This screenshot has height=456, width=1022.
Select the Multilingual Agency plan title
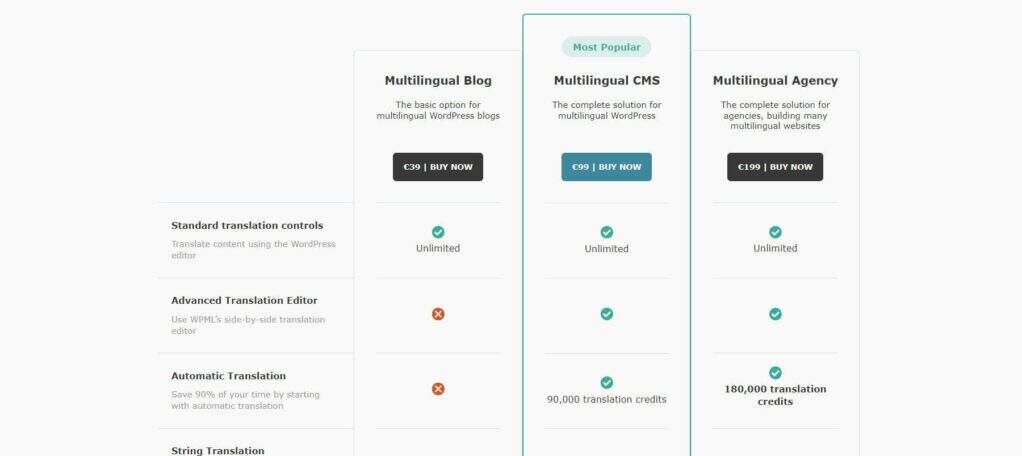pyautogui.click(x=775, y=81)
